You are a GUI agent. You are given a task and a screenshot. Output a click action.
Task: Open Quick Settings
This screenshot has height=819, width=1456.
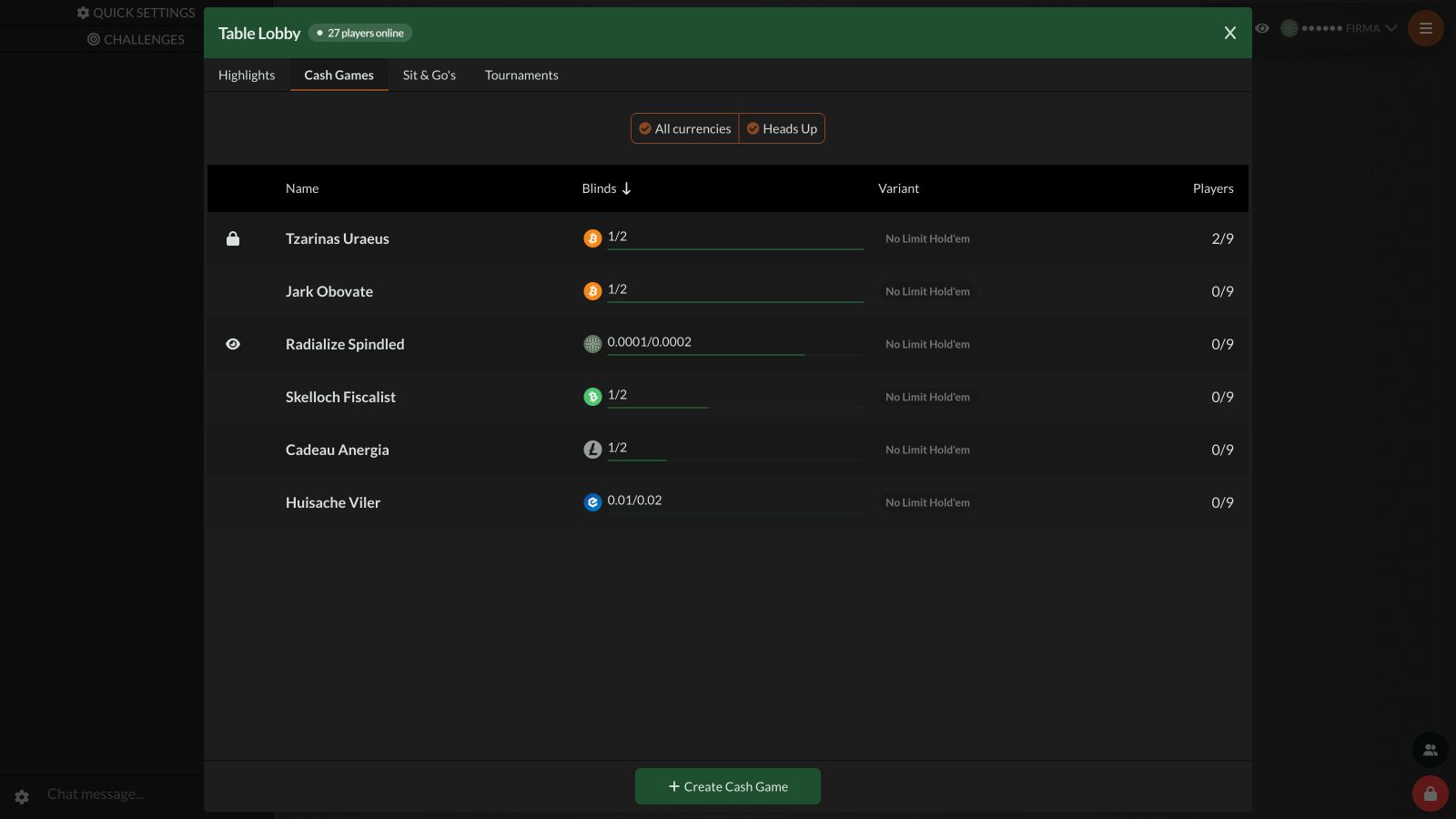(136, 13)
